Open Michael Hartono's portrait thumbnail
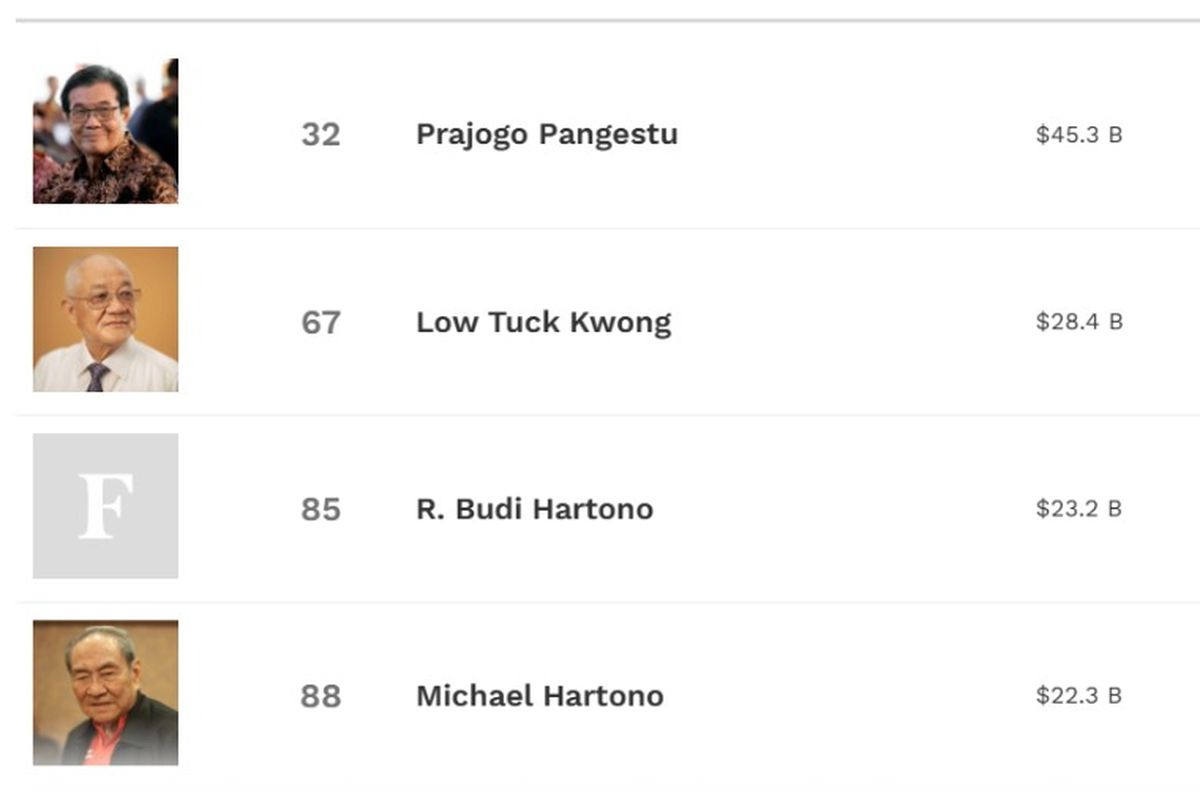The image size is (1200, 800). click(105, 693)
